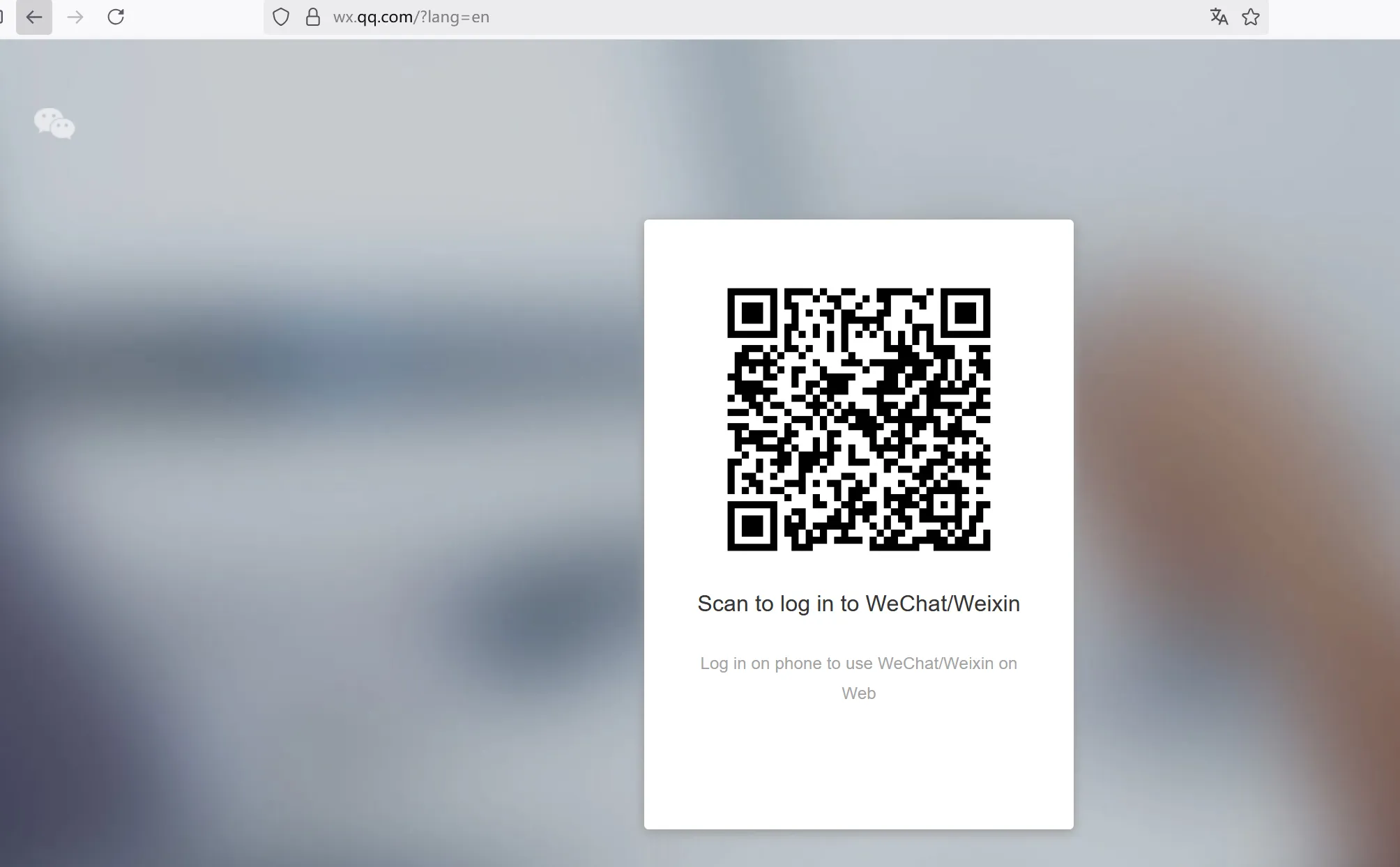The image size is (1400, 867).
Task: Show site info via padlock icon
Action: [x=313, y=17]
